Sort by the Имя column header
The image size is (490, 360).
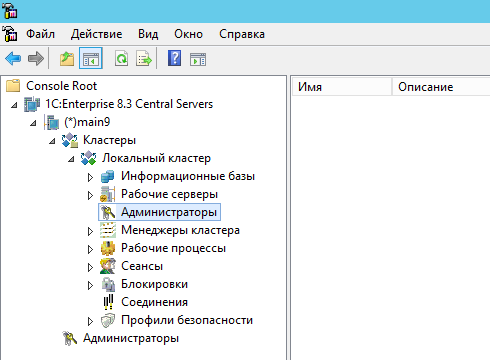[x=342, y=87]
